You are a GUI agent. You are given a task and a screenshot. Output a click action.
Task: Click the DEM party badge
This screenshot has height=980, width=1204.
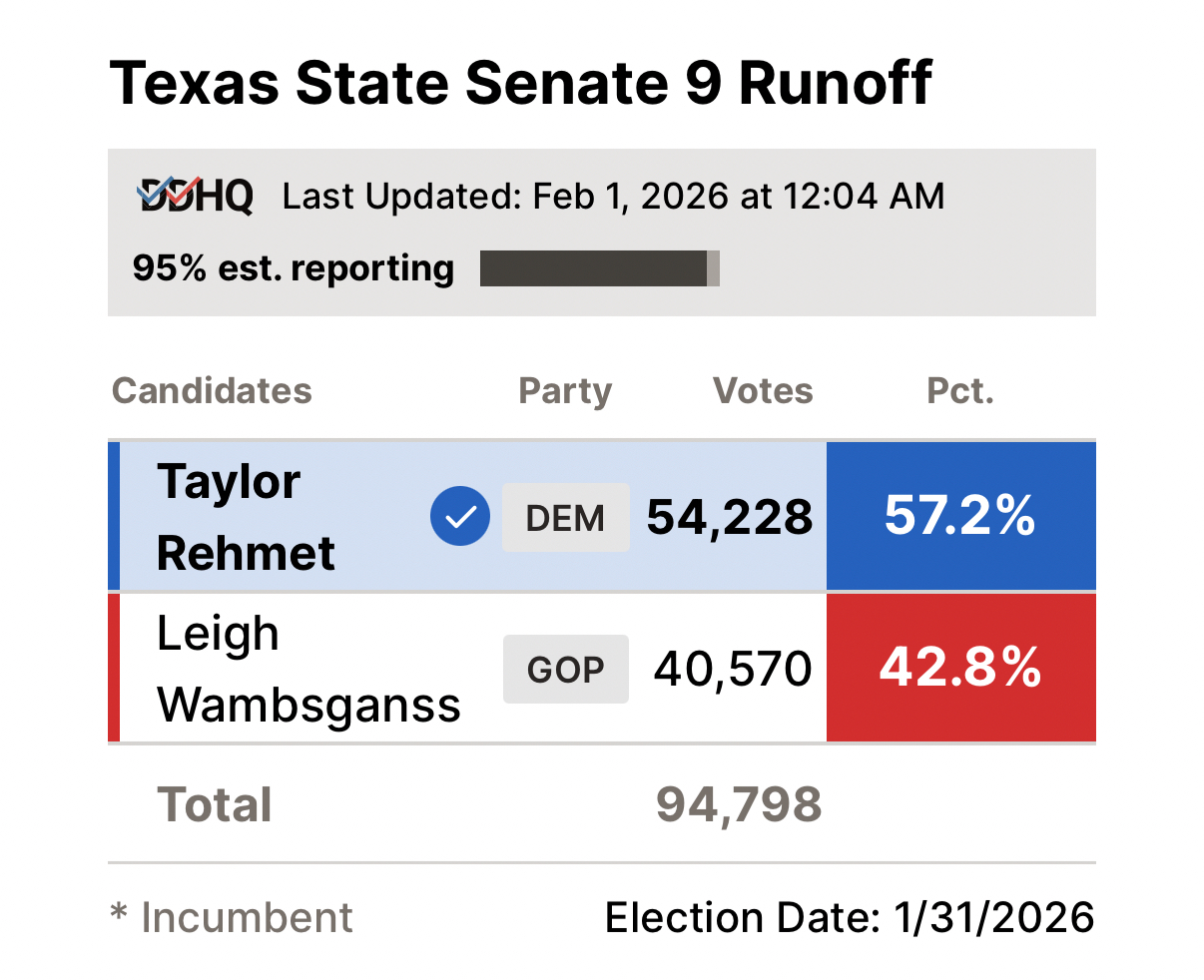[565, 518]
